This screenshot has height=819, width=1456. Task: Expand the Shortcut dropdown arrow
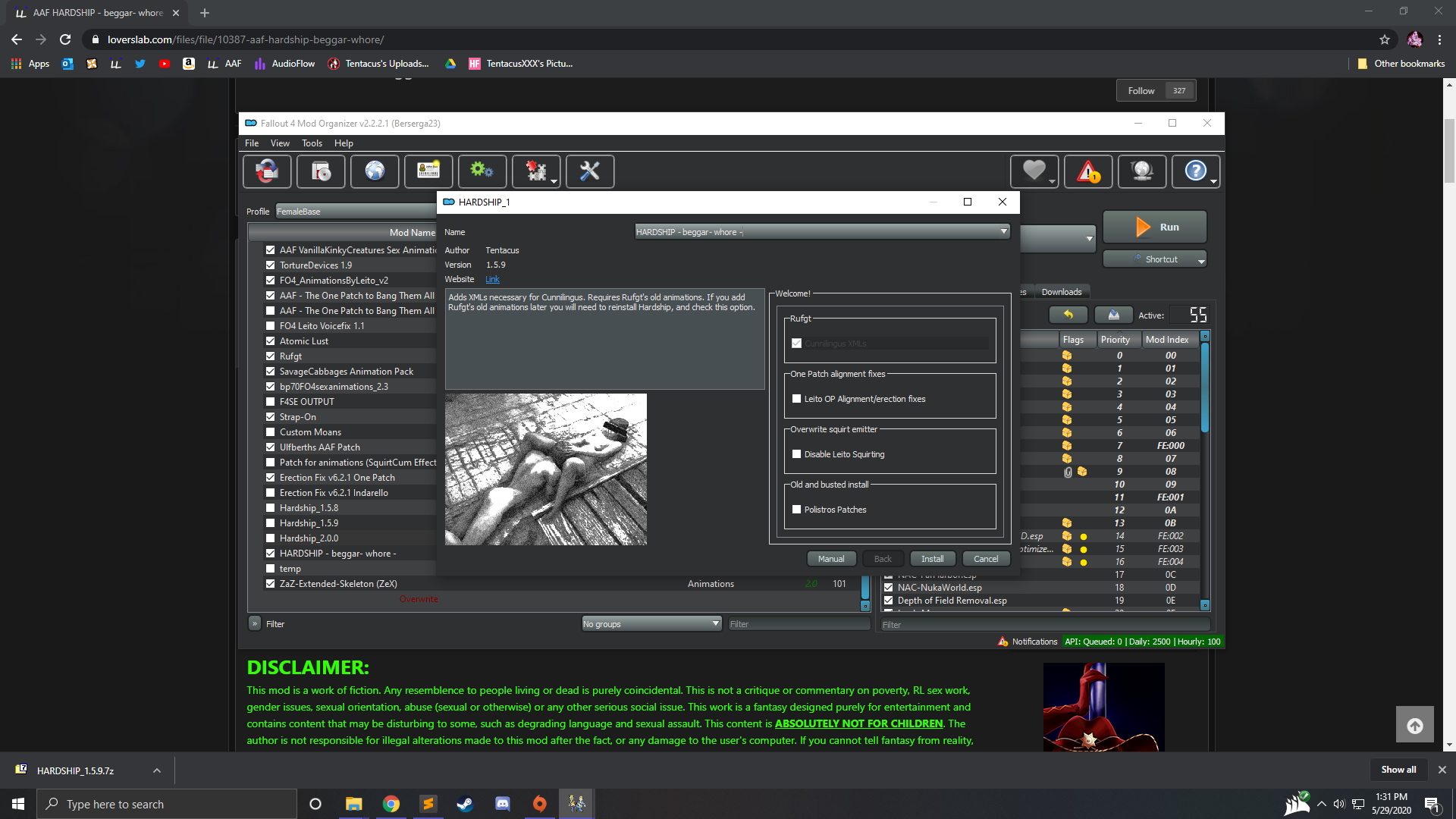tap(1201, 260)
